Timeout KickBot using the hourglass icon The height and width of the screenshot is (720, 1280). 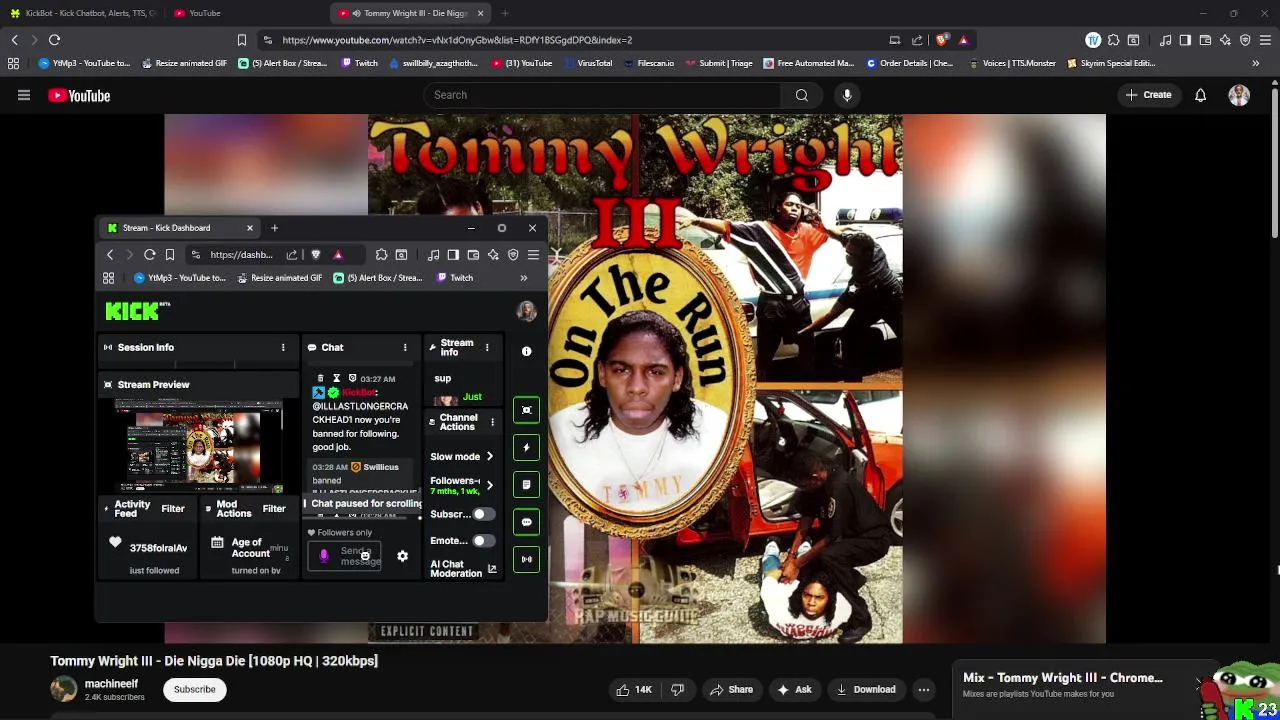[x=336, y=379]
